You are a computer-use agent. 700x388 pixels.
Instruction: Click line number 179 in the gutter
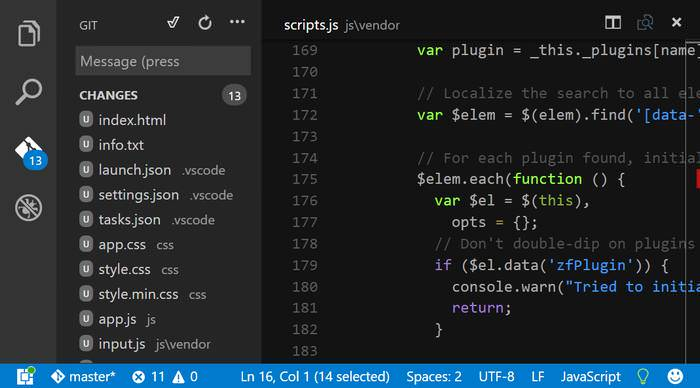[305, 265]
